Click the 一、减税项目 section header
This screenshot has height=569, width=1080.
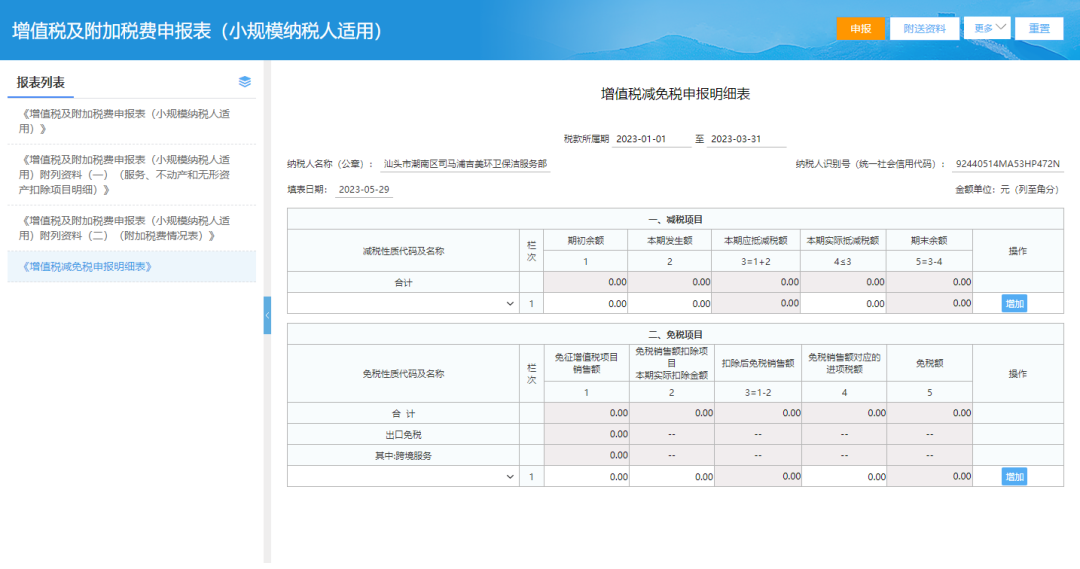point(675,220)
